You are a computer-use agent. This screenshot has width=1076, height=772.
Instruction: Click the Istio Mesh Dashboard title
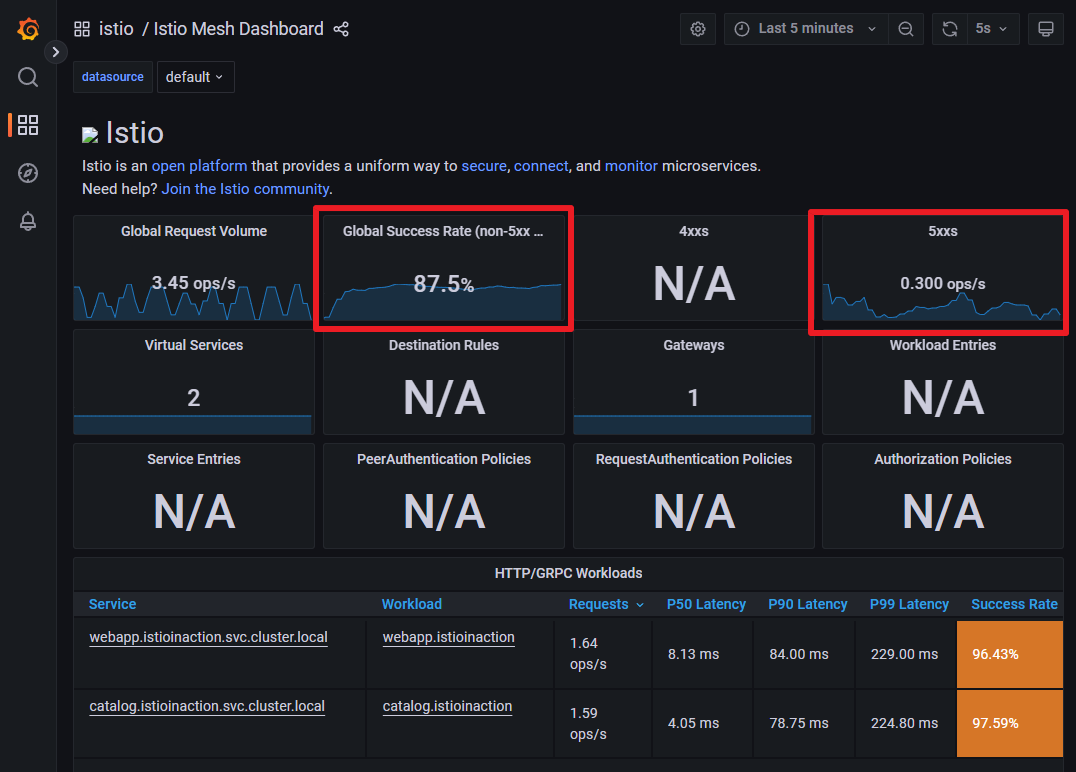[x=238, y=29]
